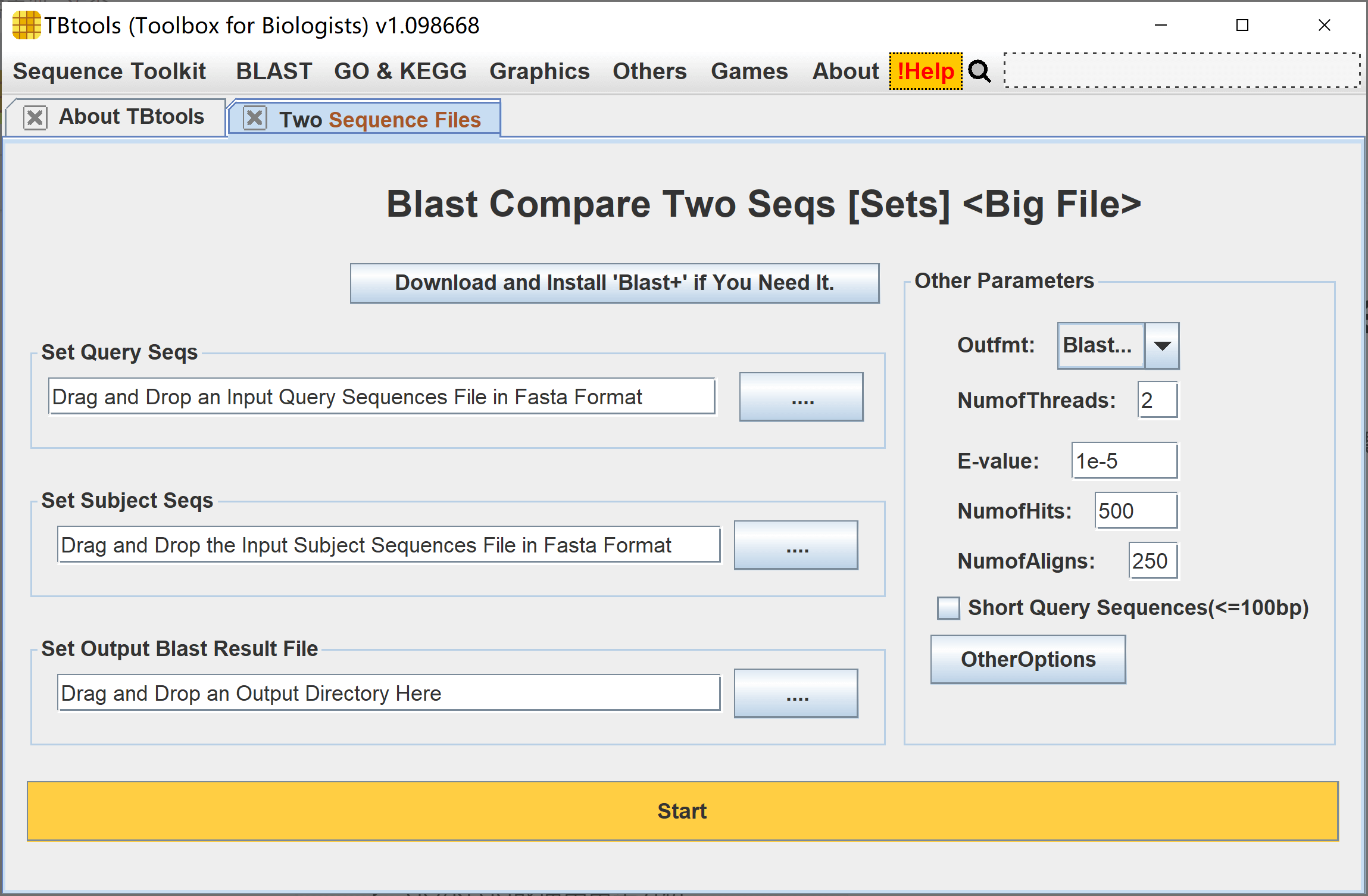Click the search magnifier icon
Screen dimensions: 1368x896
979,71
